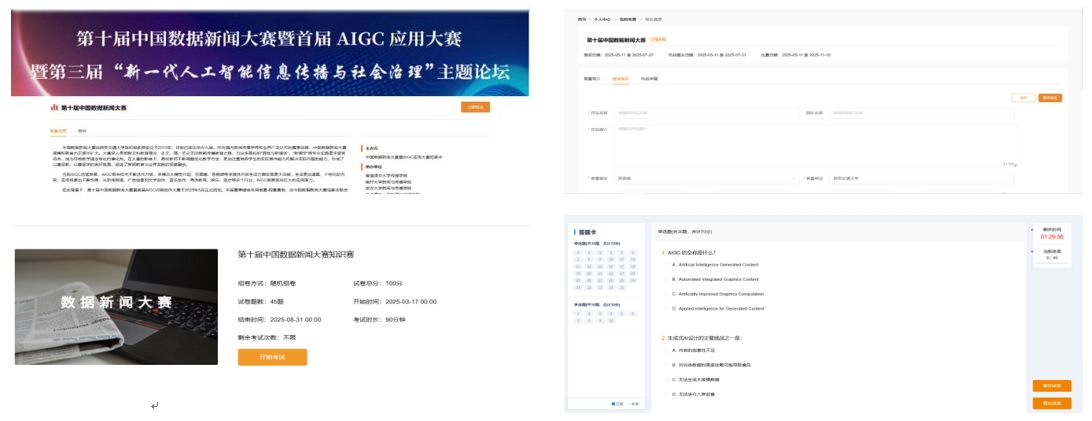This screenshot has height=421, width=1092.
Task: Click the team name input field
Action: pos(921,113)
